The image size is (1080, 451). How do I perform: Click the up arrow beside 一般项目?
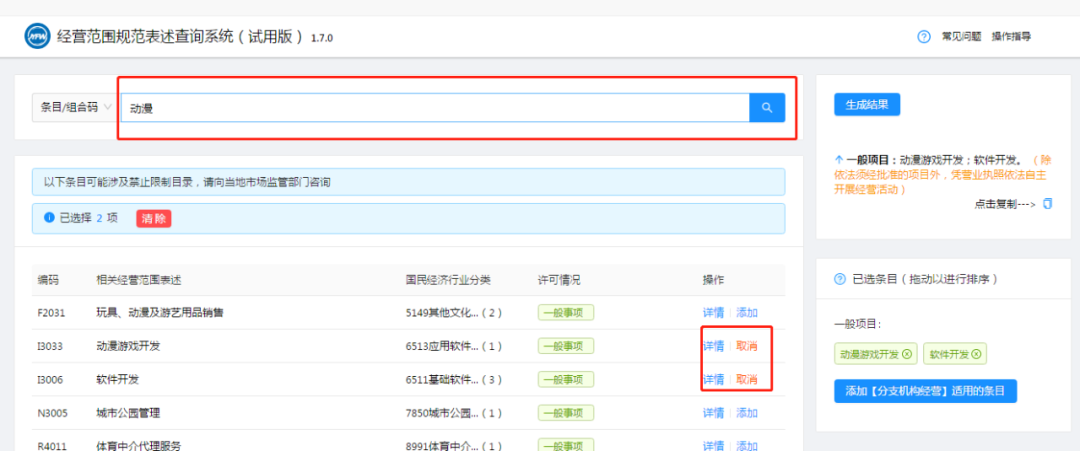838,160
